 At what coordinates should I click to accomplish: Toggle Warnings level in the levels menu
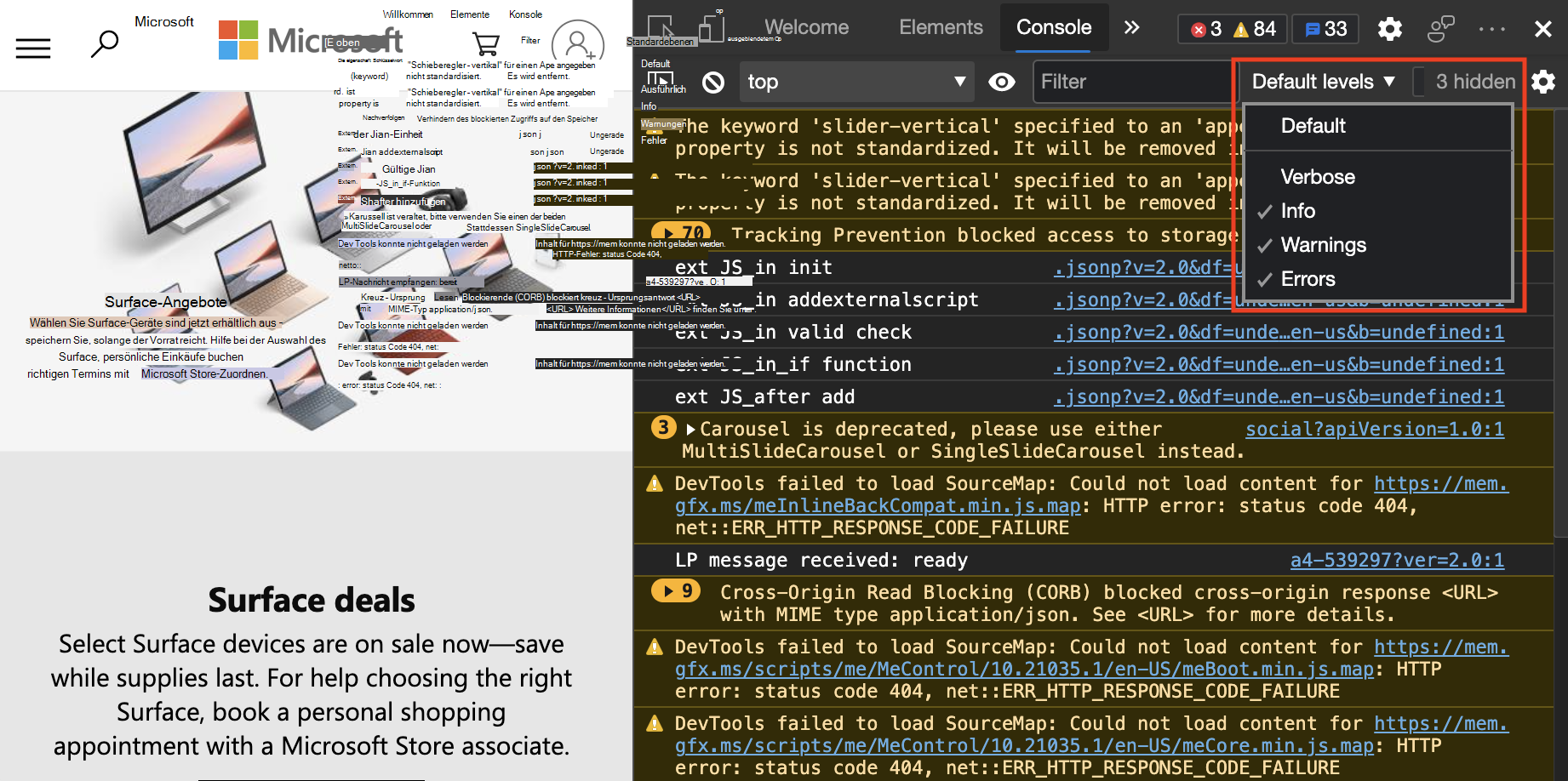[x=1378, y=245]
